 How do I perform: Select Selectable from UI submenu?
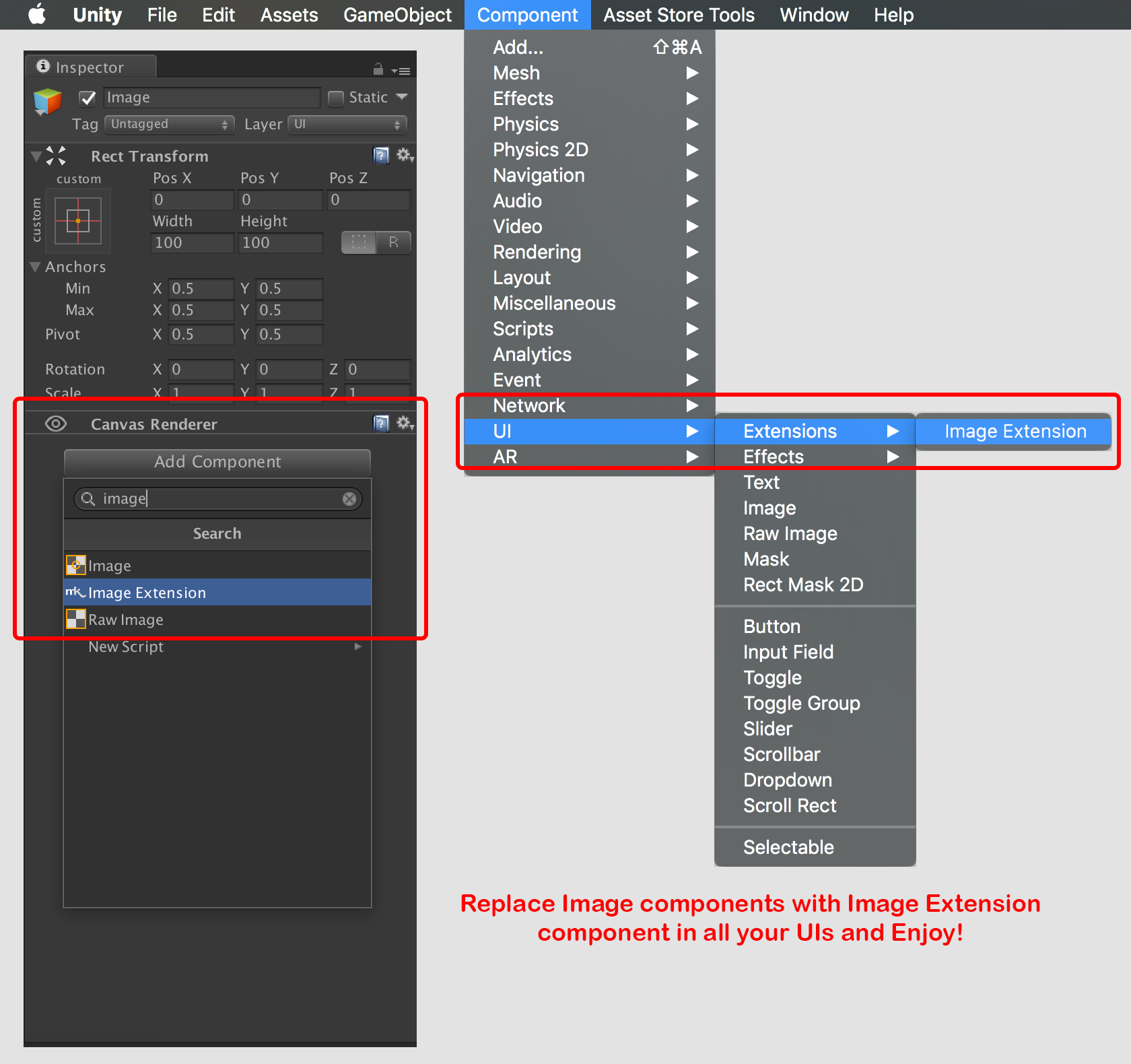[x=815, y=847]
